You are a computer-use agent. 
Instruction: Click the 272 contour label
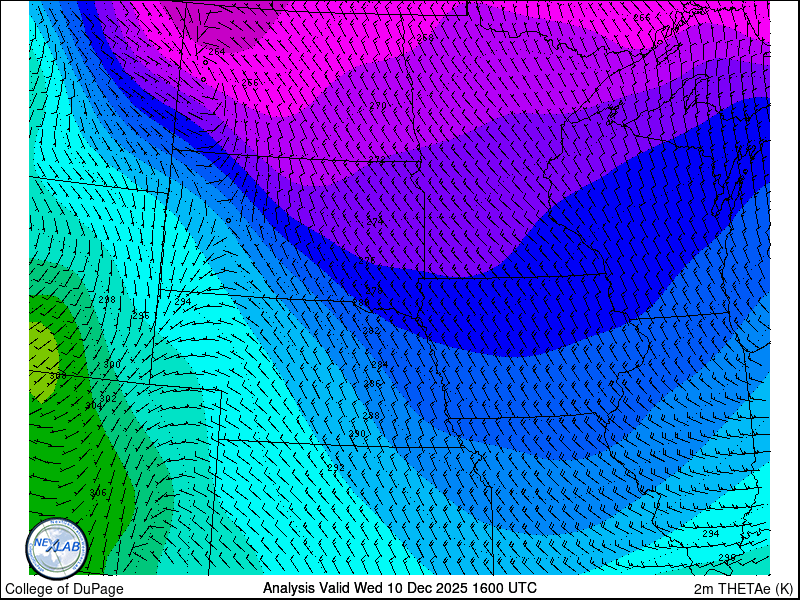(x=376, y=160)
